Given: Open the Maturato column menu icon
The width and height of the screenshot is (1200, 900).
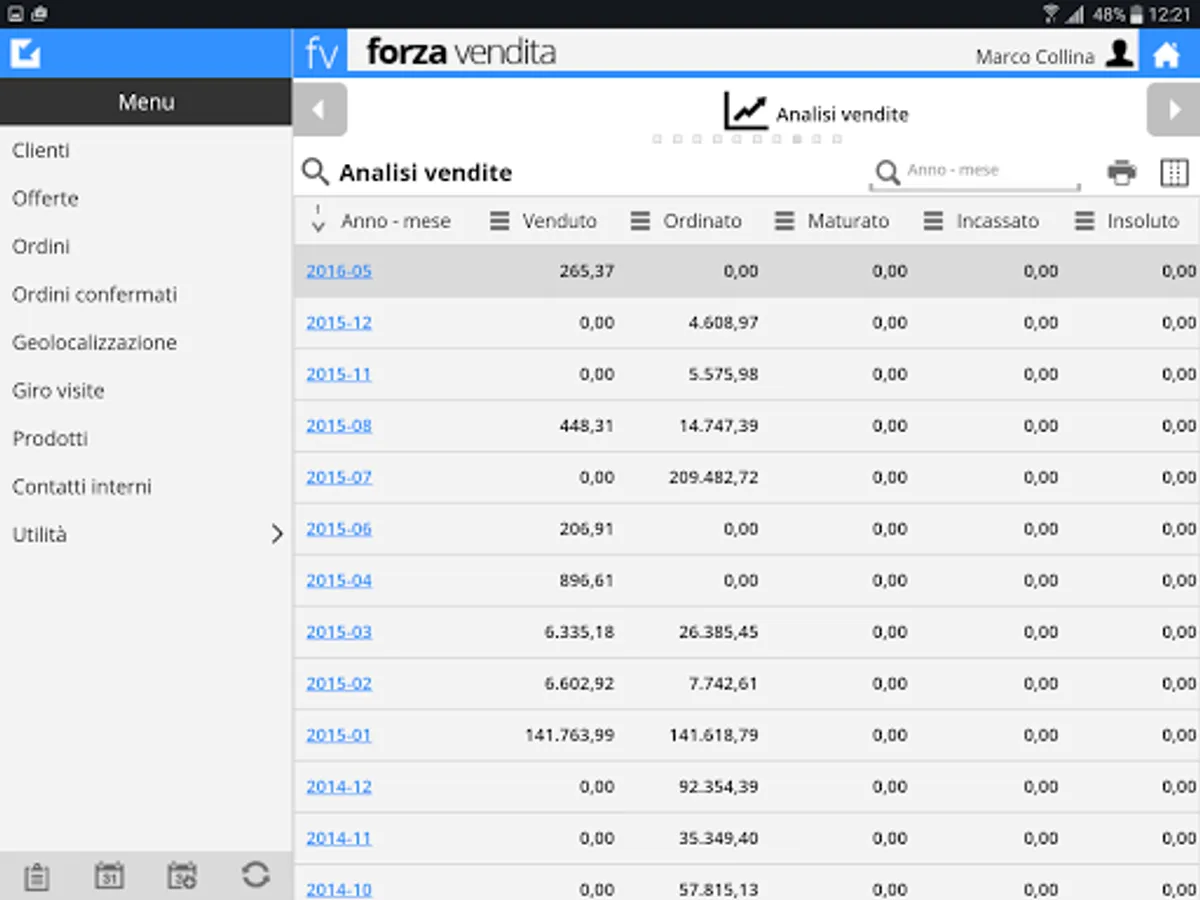Looking at the screenshot, I should pos(785,221).
